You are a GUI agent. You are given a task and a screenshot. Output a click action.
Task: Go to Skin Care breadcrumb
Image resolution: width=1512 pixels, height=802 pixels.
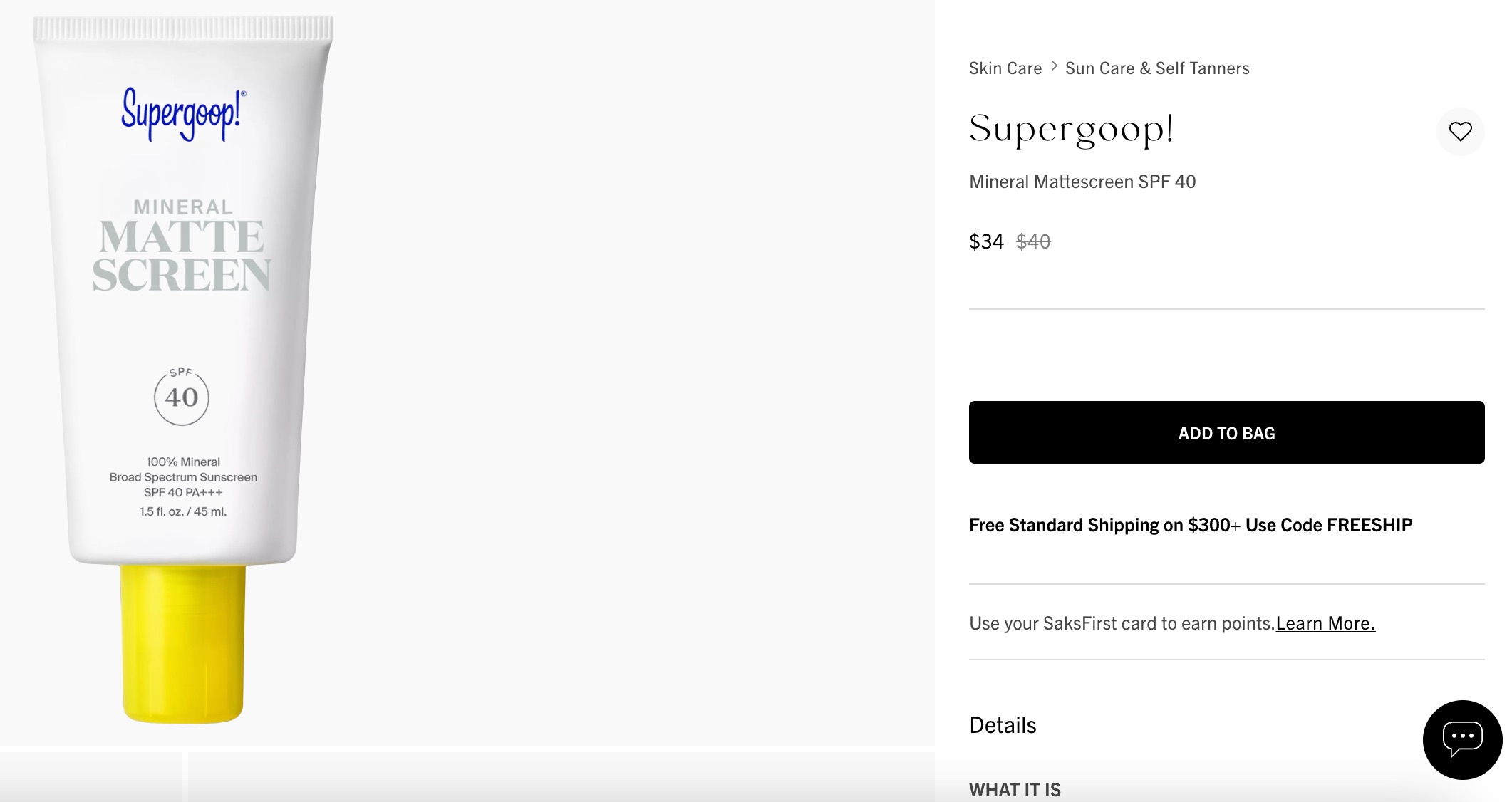[x=1004, y=68]
